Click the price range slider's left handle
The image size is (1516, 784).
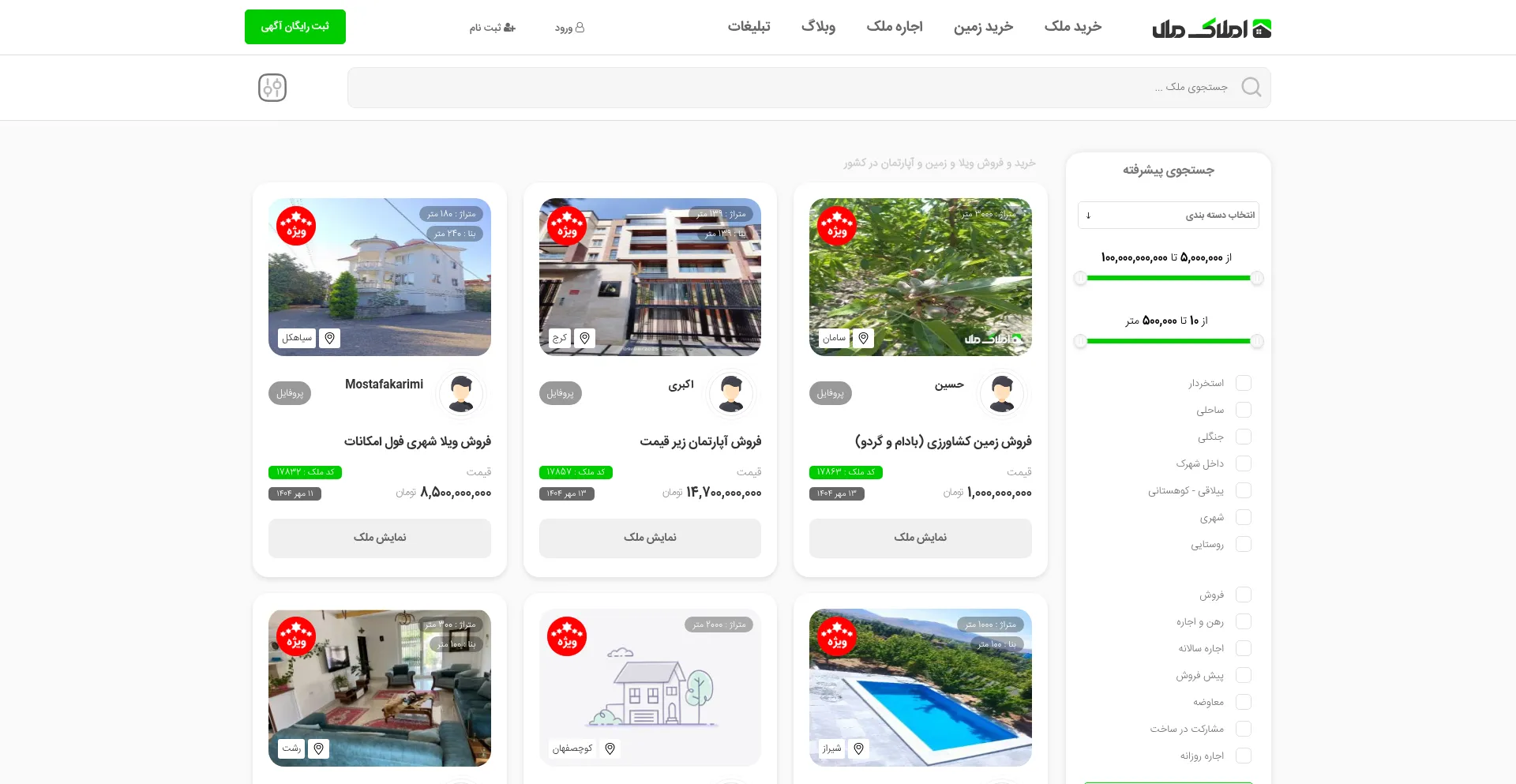pyautogui.click(x=1080, y=278)
